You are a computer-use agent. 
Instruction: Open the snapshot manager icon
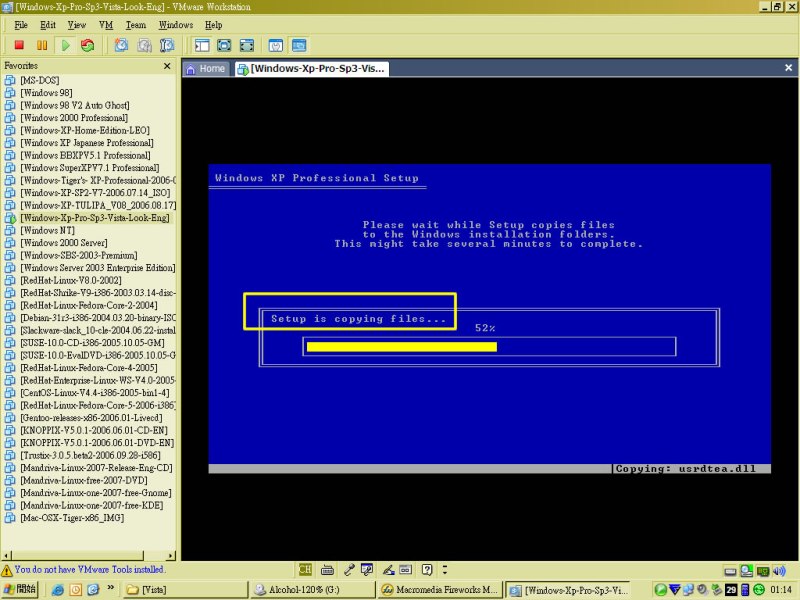pos(167,45)
